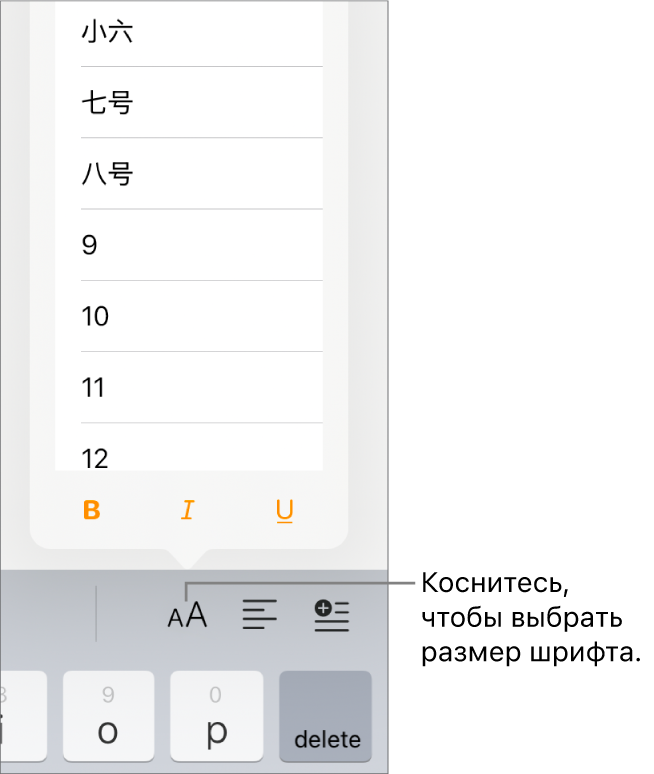The image size is (654, 774).
Task: Toggle Italic formatting
Action: coord(188,510)
